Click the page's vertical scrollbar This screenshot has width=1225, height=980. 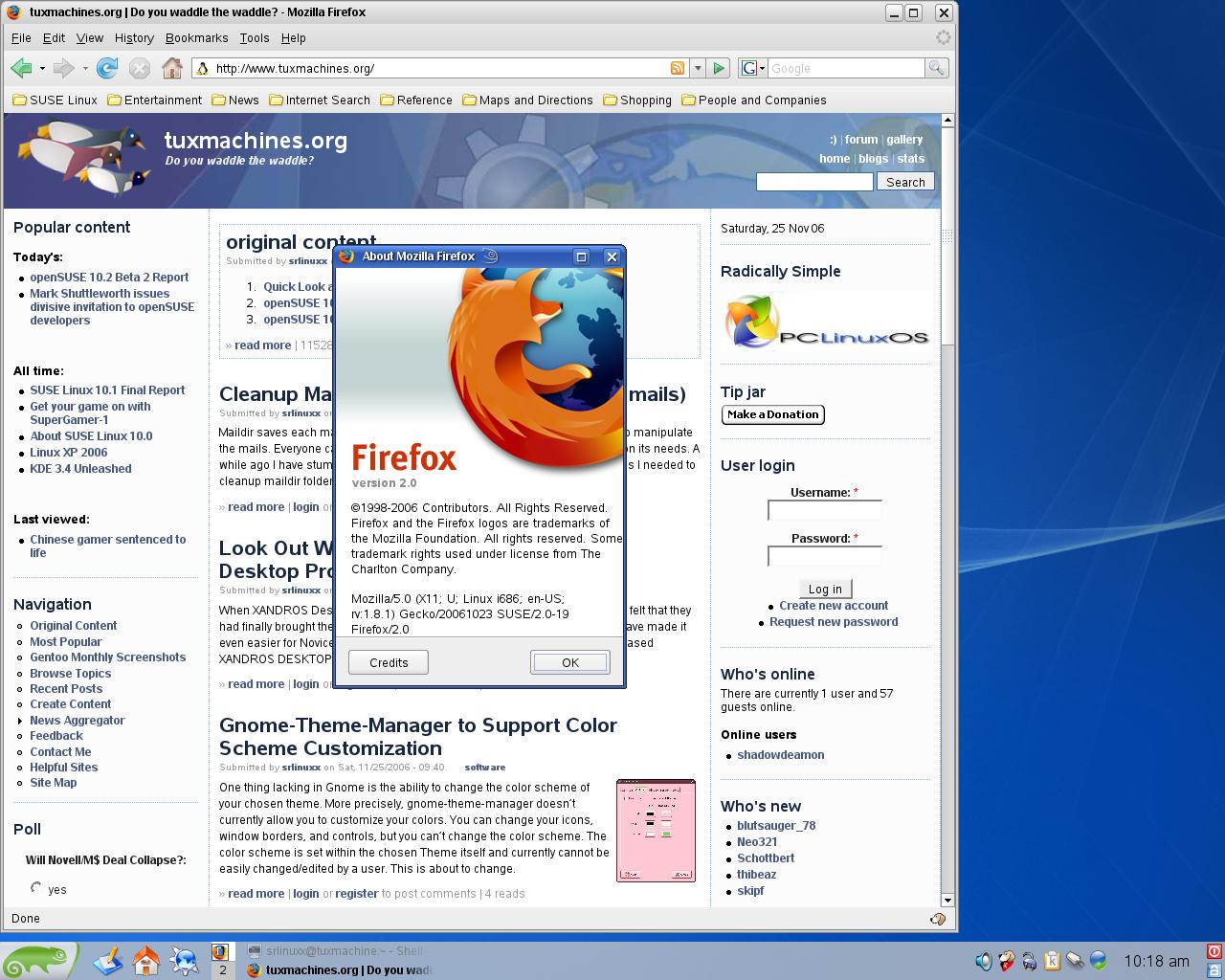[947, 509]
